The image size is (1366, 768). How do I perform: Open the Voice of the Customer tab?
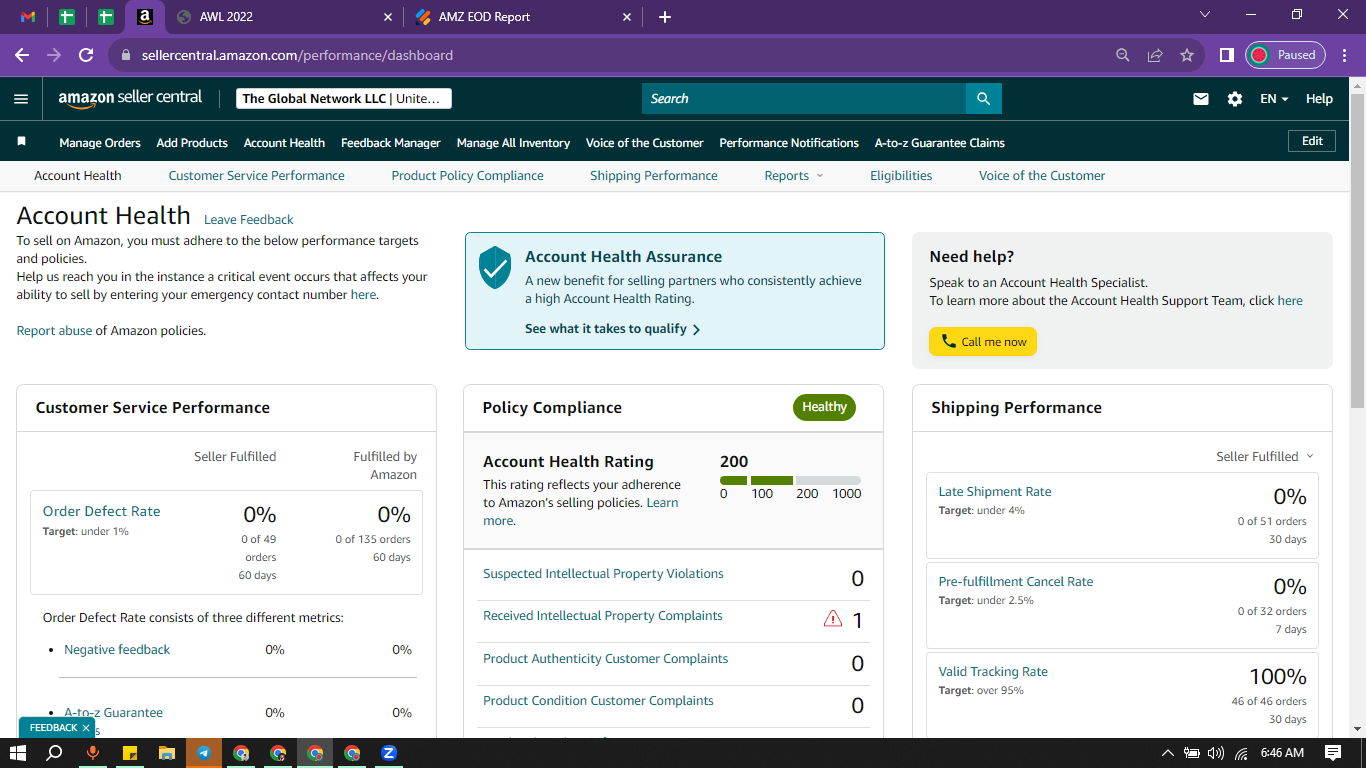[x=1042, y=175]
